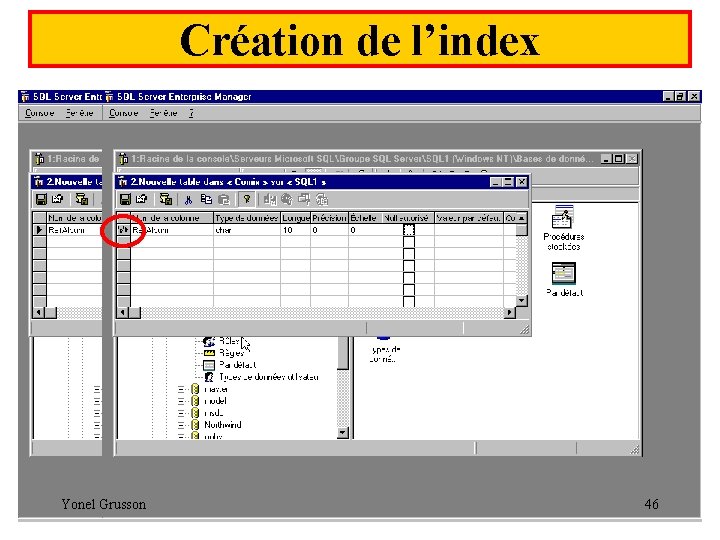Expand the master database node
This screenshot has height=540, width=720.
(x=181, y=389)
